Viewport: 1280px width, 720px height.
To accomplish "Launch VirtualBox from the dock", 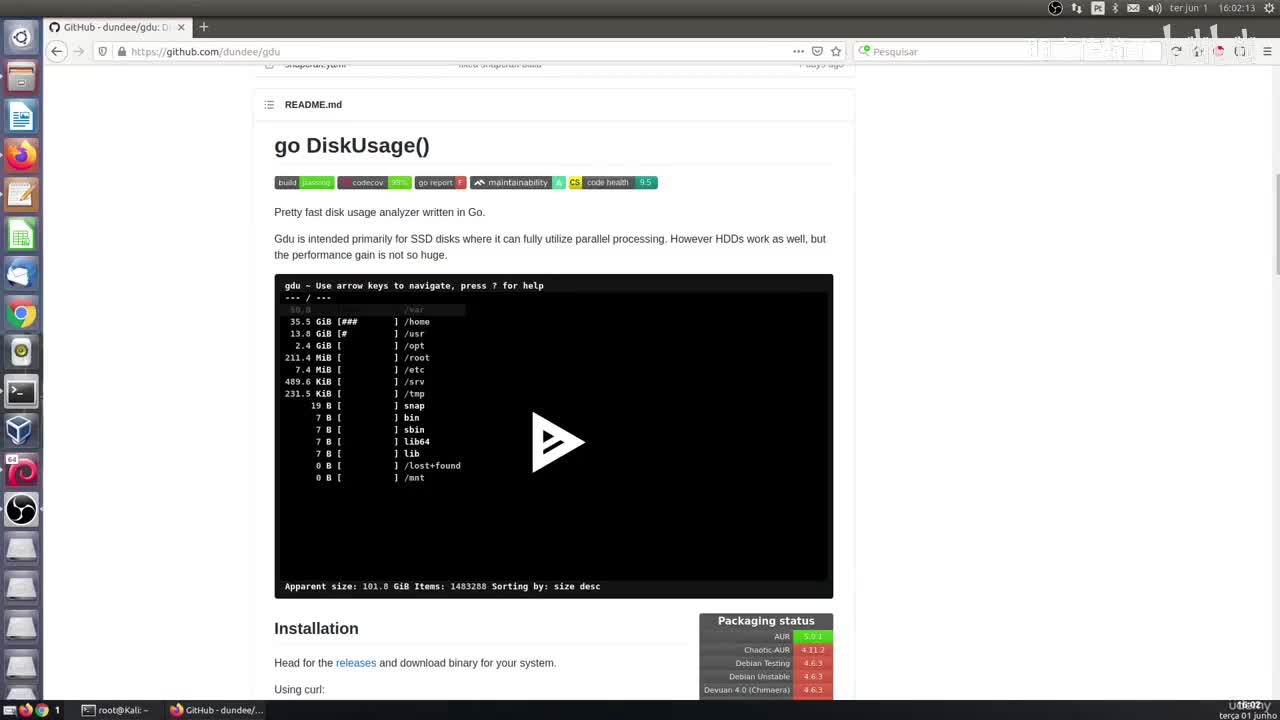I will point(21,430).
